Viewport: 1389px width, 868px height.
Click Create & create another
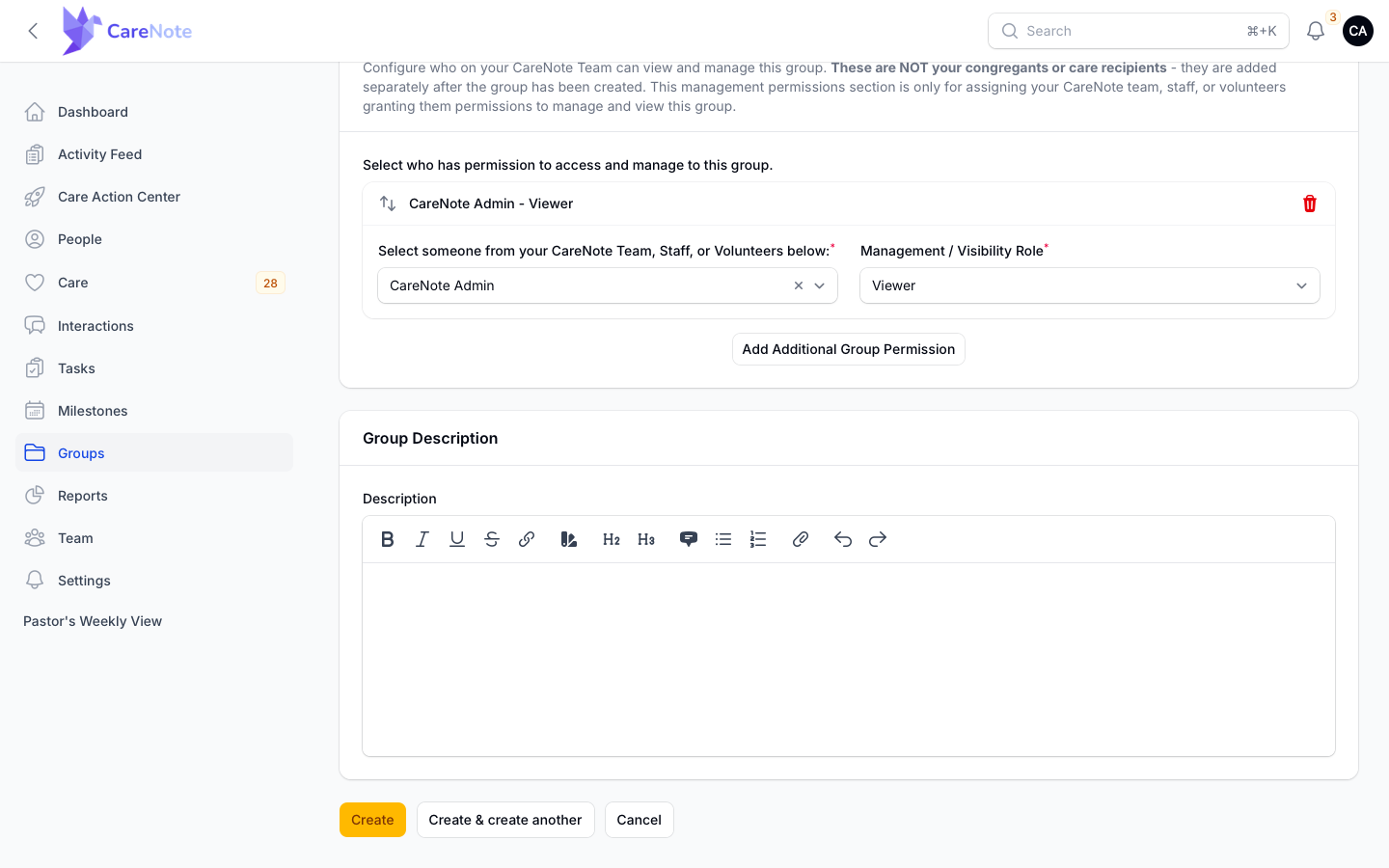(x=505, y=820)
